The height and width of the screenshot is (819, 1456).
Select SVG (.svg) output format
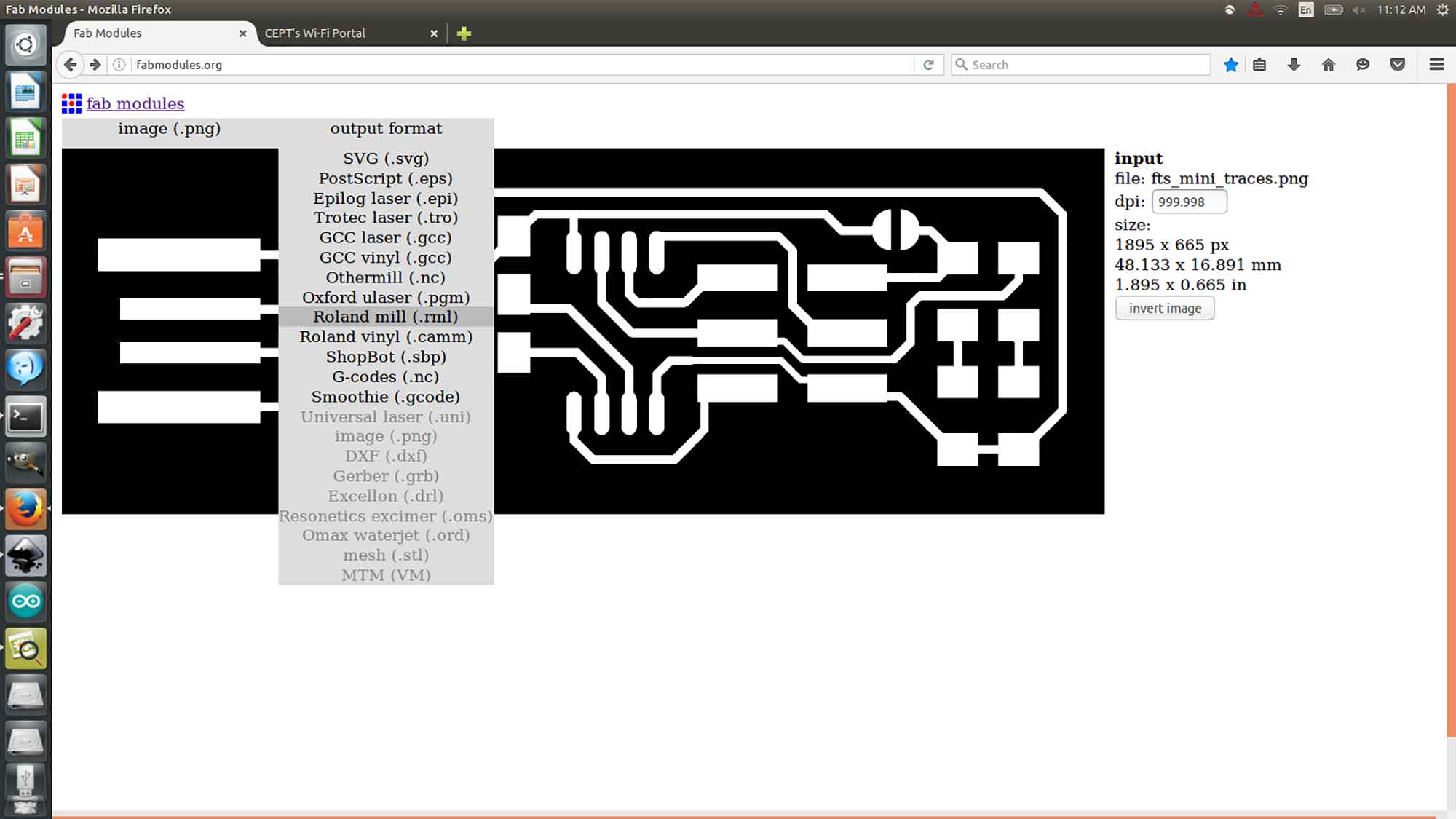[x=386, y=158]
